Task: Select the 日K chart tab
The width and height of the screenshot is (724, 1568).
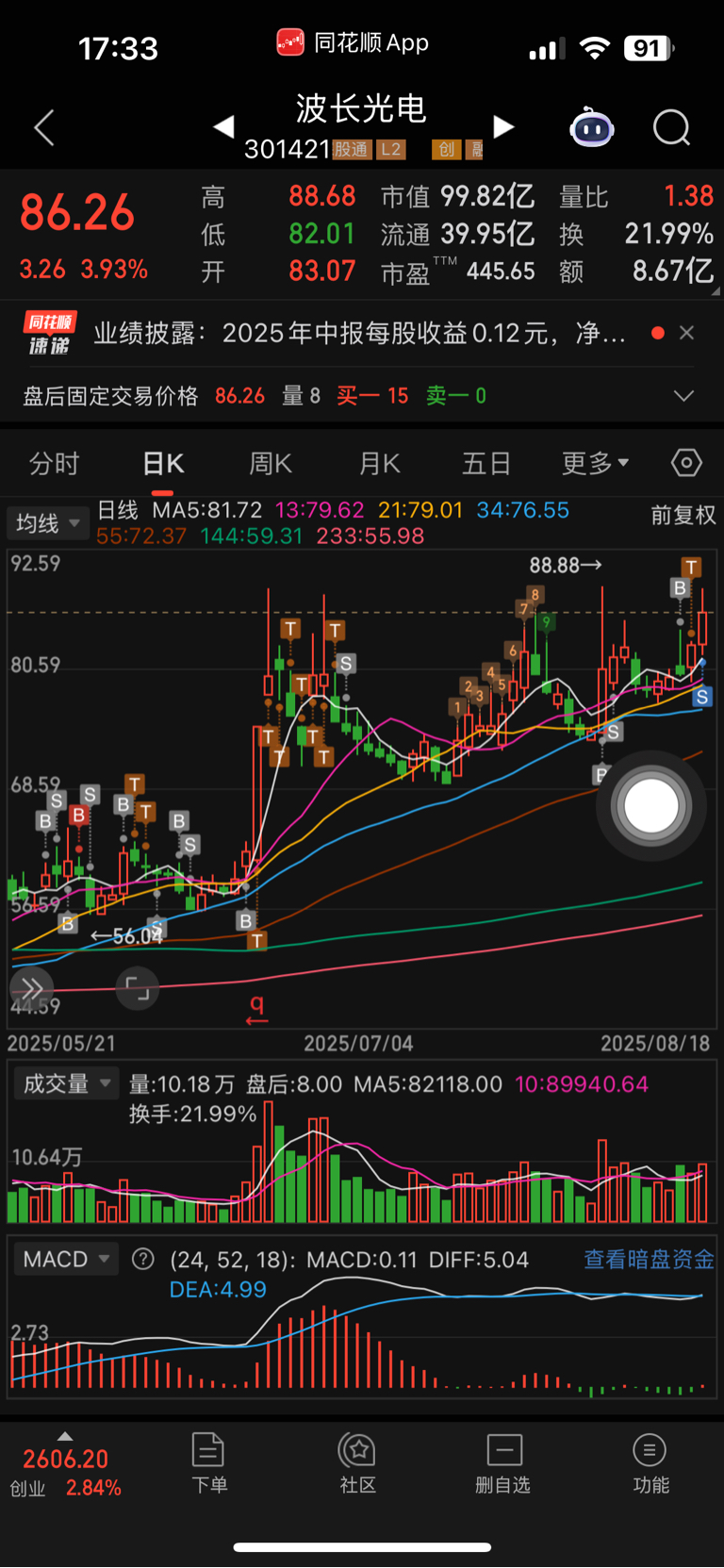Action: coord(163,464)
